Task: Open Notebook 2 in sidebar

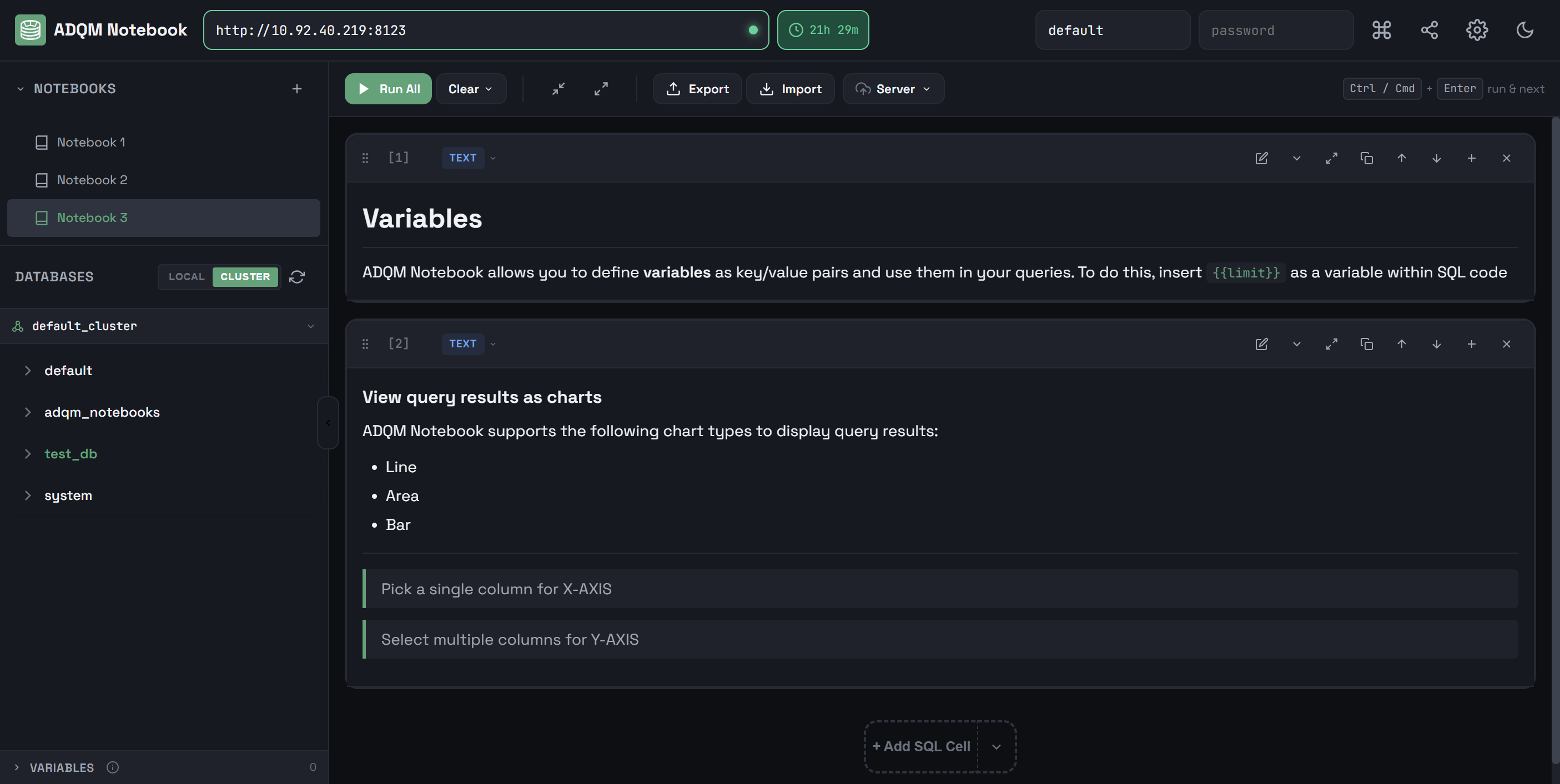Action: 92,180
